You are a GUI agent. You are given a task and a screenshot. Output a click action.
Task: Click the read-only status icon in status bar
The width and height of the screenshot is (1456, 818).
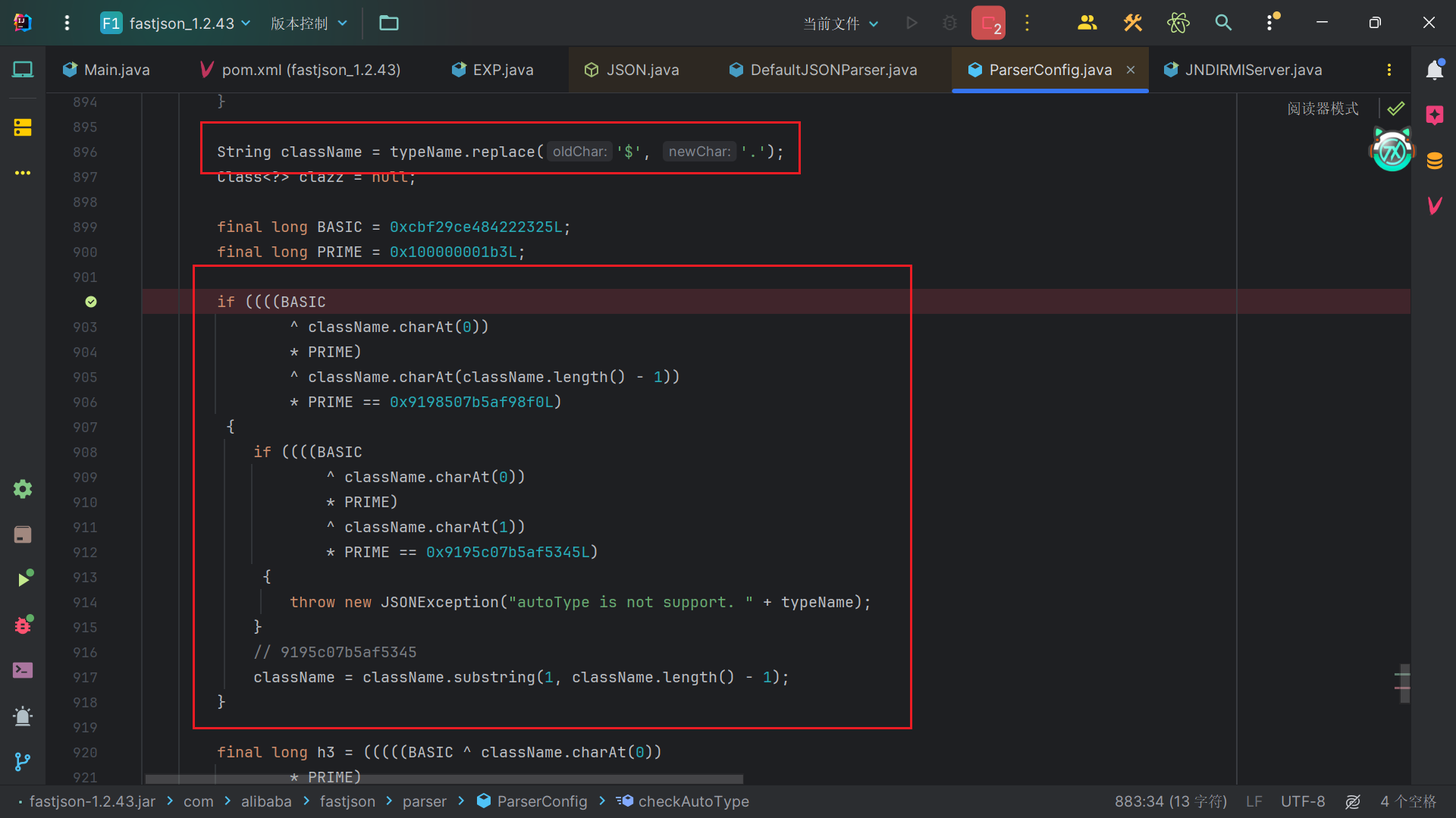tap(1353, 801)
